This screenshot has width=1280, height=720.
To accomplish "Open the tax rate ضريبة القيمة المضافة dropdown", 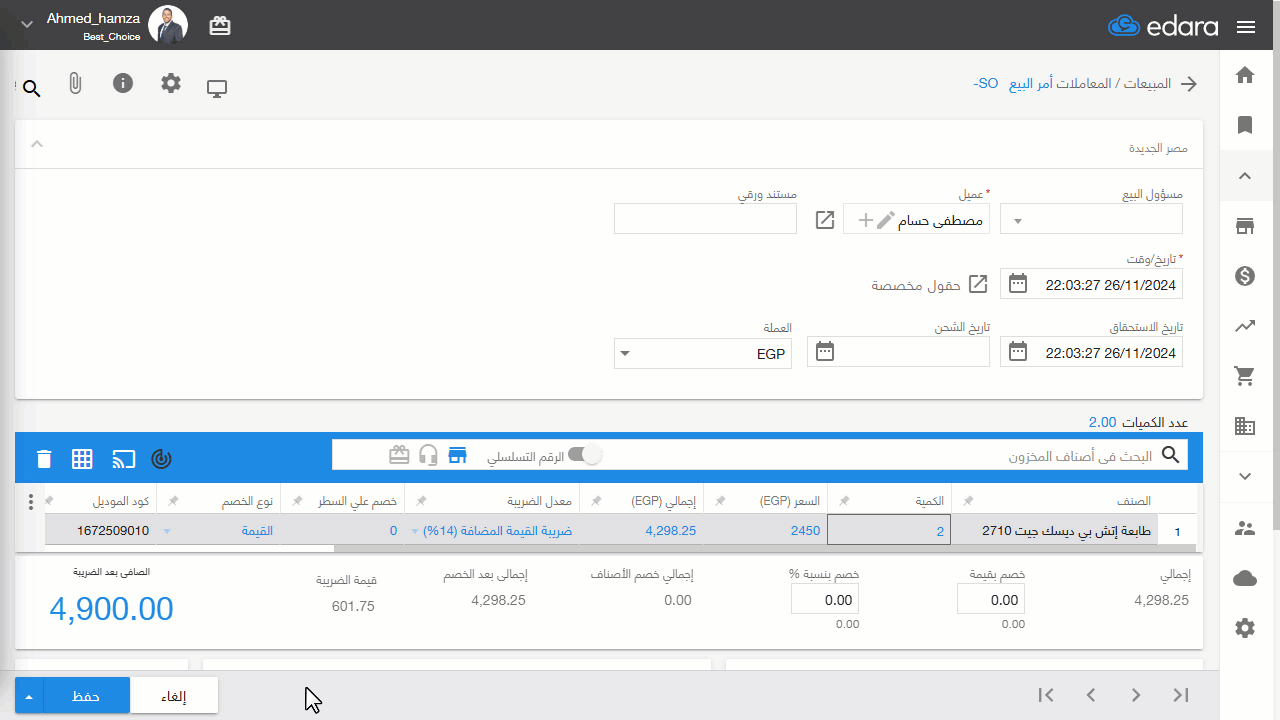I will click(415, 531).
